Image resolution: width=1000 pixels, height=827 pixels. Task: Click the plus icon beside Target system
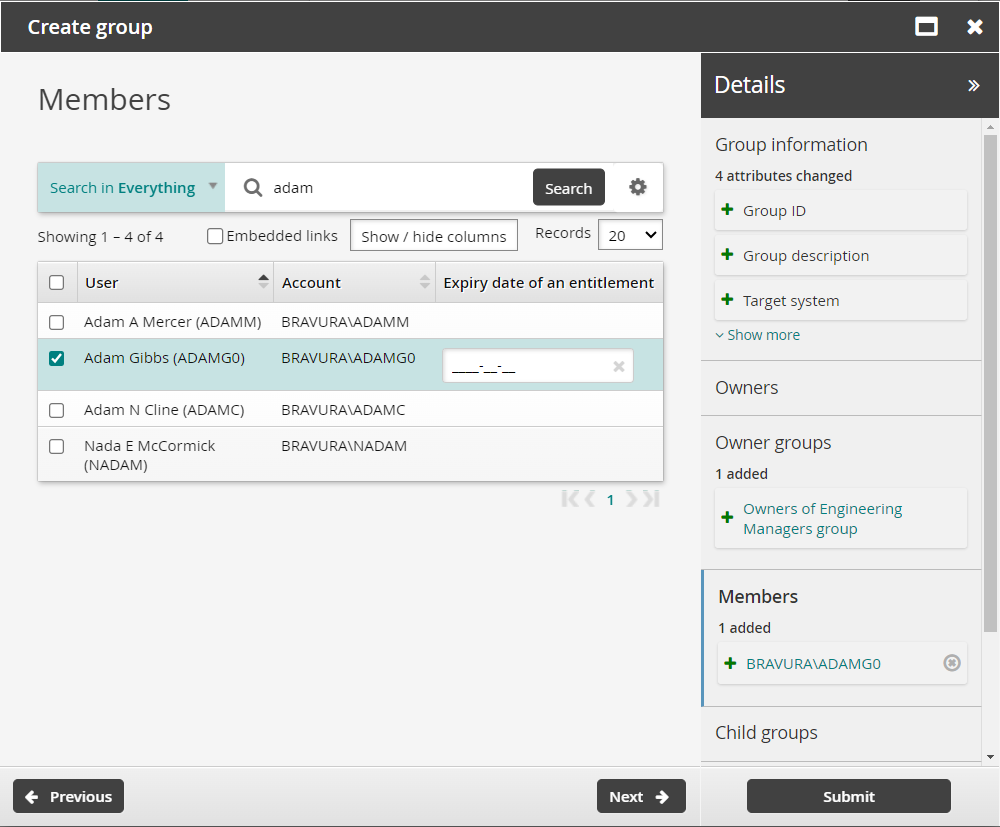[x=728, y=300]
